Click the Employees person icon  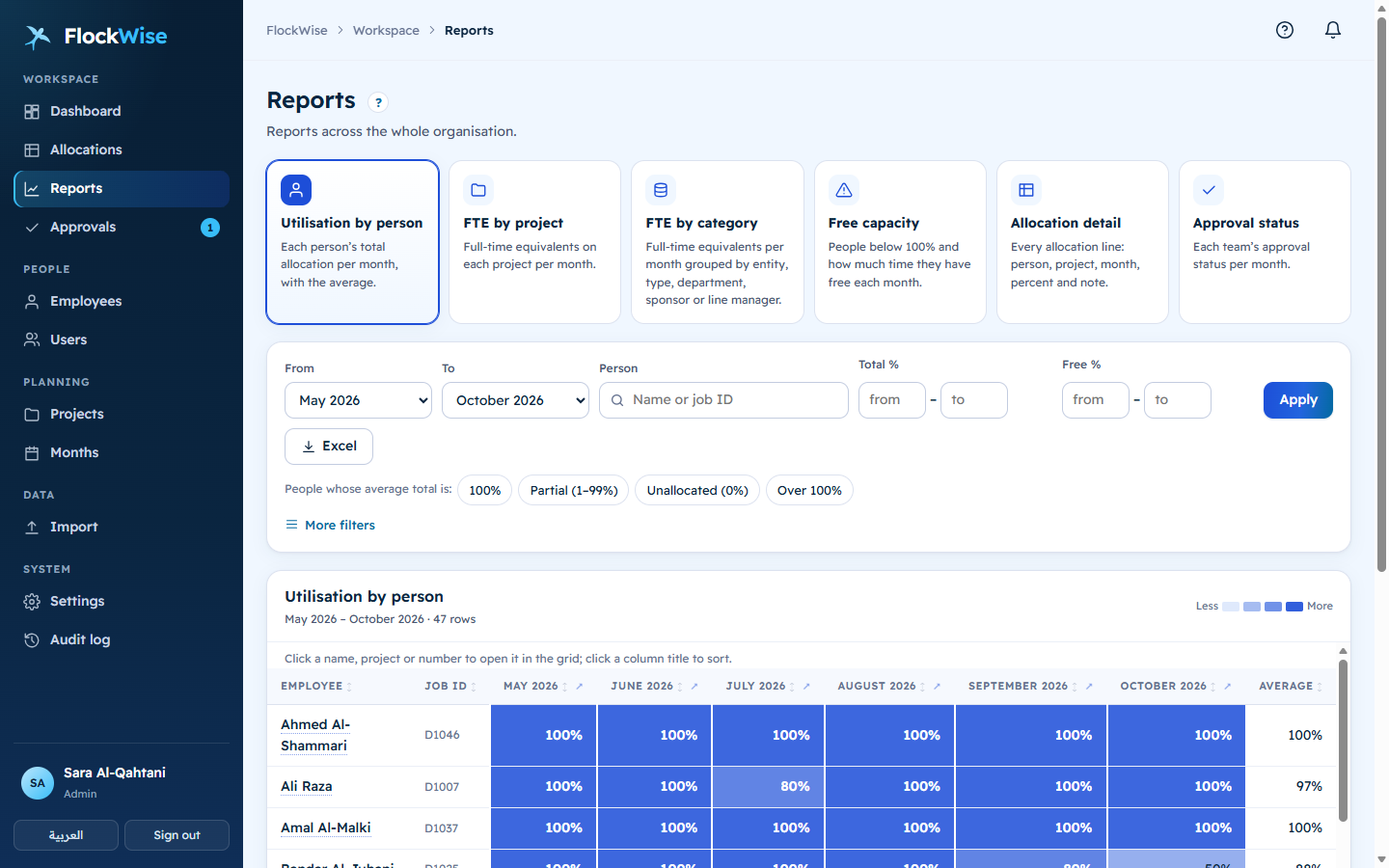pos(32,302)
